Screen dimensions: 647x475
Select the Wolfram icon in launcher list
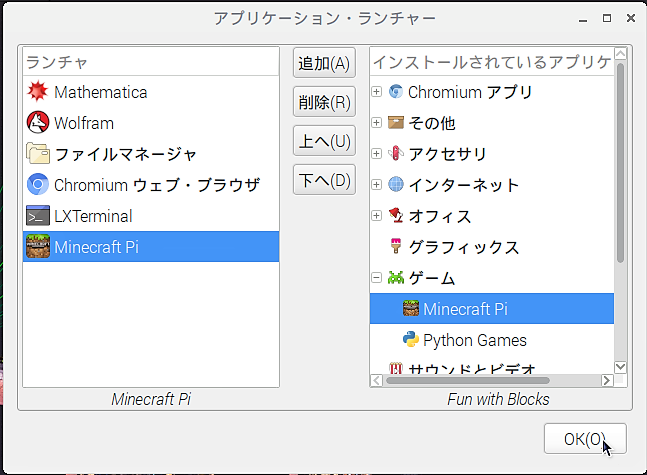pyautogui.click(x=38, y=123)
